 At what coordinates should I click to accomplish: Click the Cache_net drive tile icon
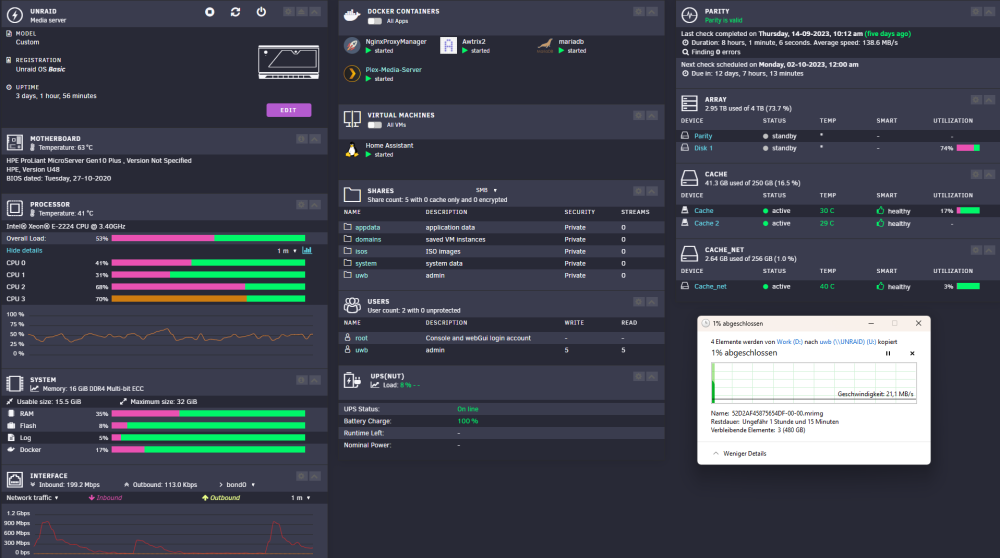689,254
